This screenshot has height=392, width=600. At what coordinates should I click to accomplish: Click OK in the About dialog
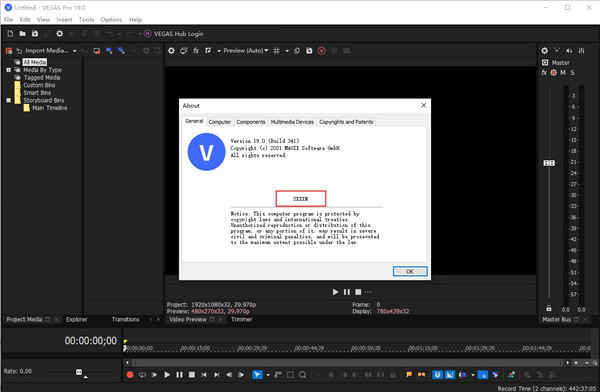pyautogui.click(x=410, y=271)
